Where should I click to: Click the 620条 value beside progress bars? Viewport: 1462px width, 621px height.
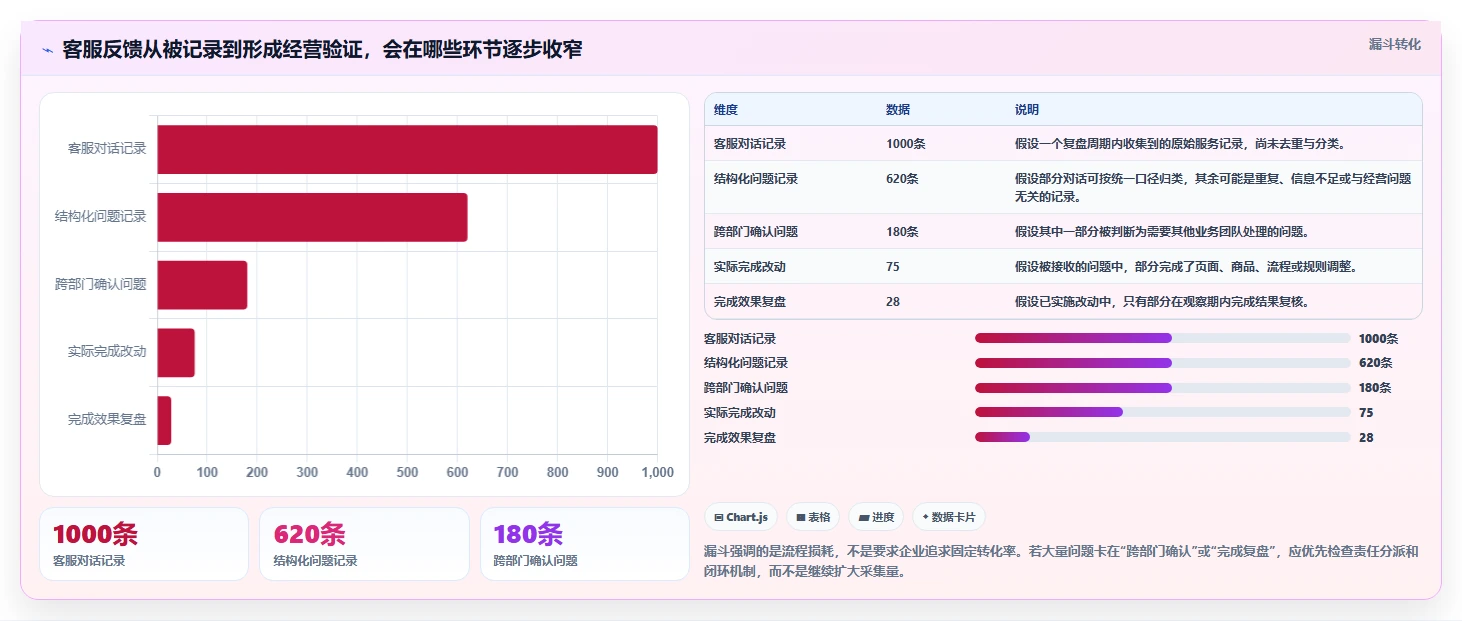(1375, 363)
